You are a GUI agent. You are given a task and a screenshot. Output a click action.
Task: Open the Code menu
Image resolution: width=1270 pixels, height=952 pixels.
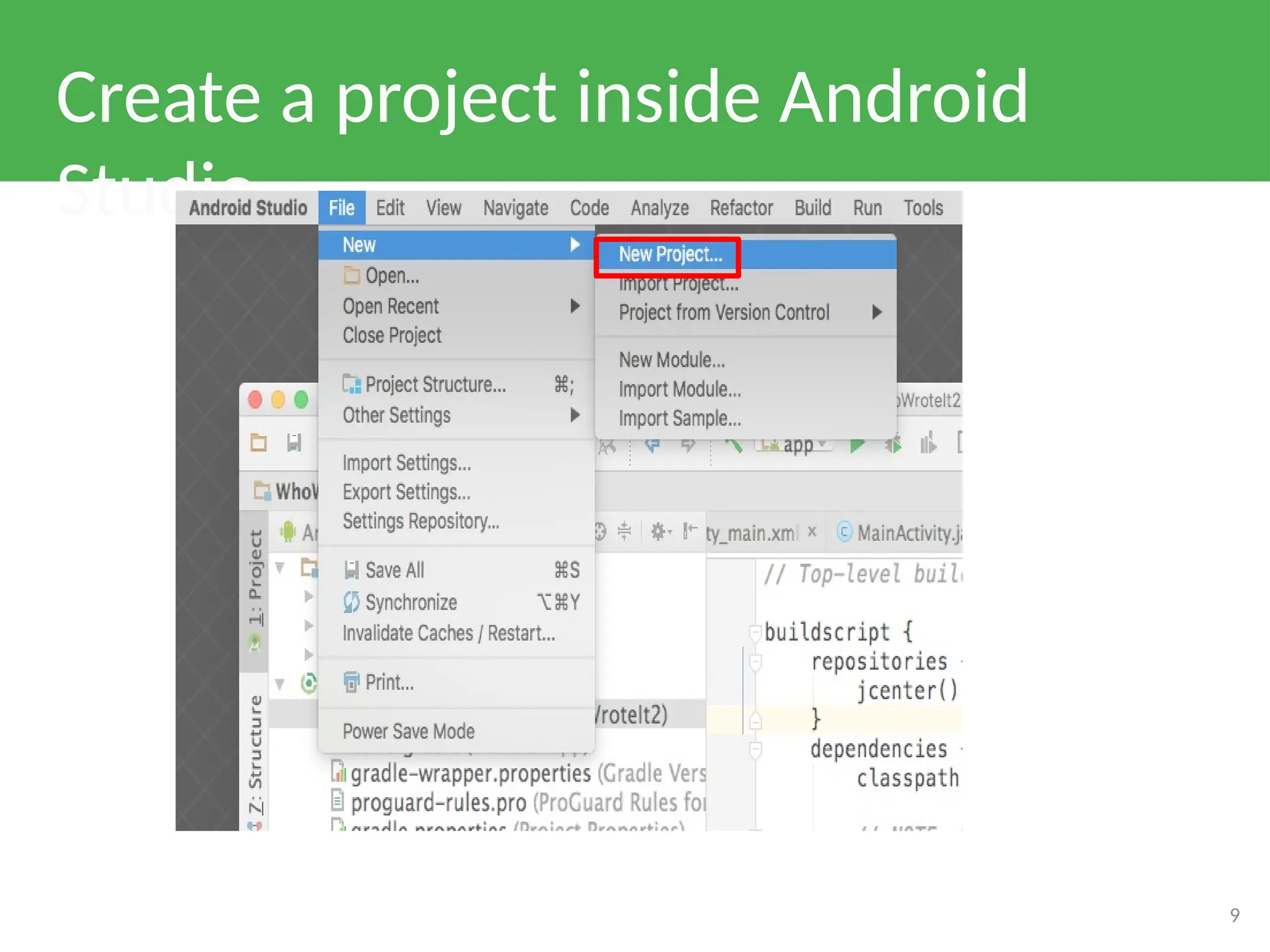coord(589,208)
